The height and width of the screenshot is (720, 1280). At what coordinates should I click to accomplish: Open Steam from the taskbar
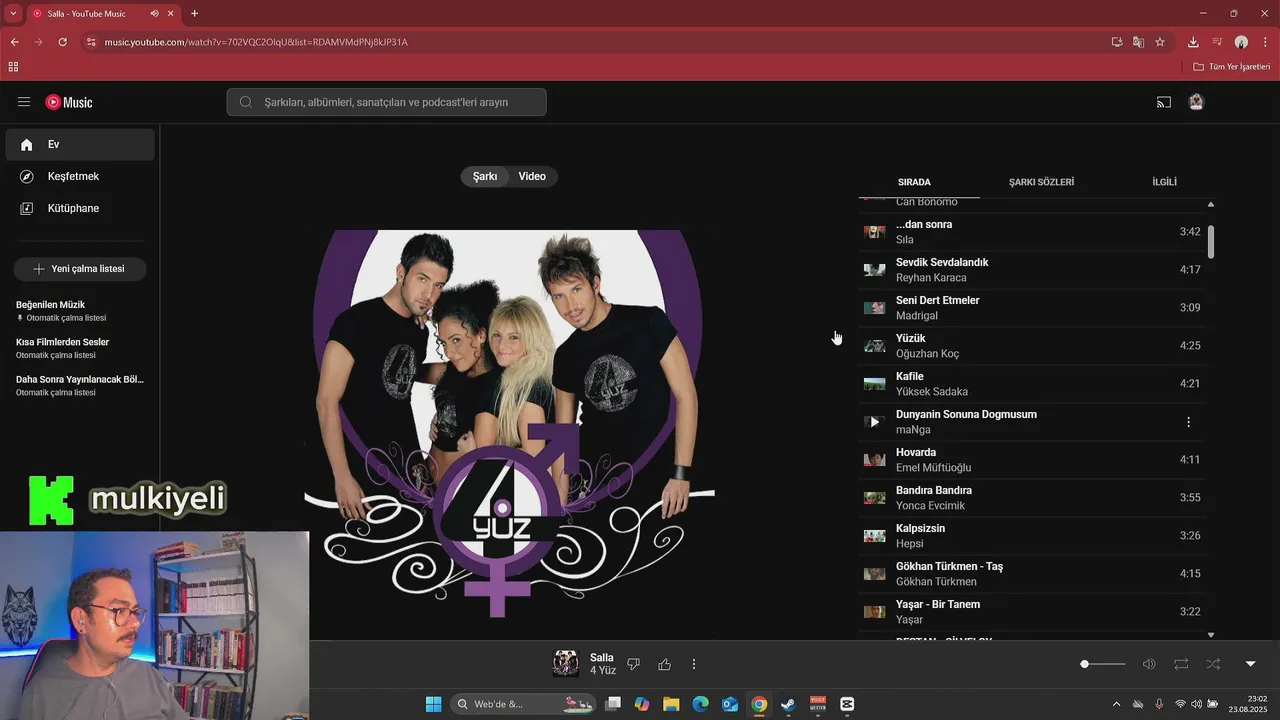pos(788,704)
